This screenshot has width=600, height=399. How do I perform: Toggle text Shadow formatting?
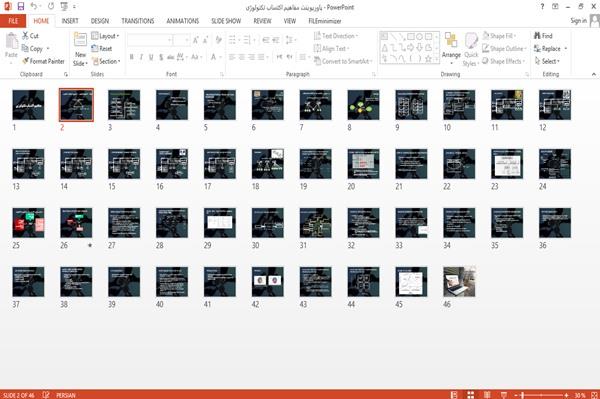coord(161,57)
